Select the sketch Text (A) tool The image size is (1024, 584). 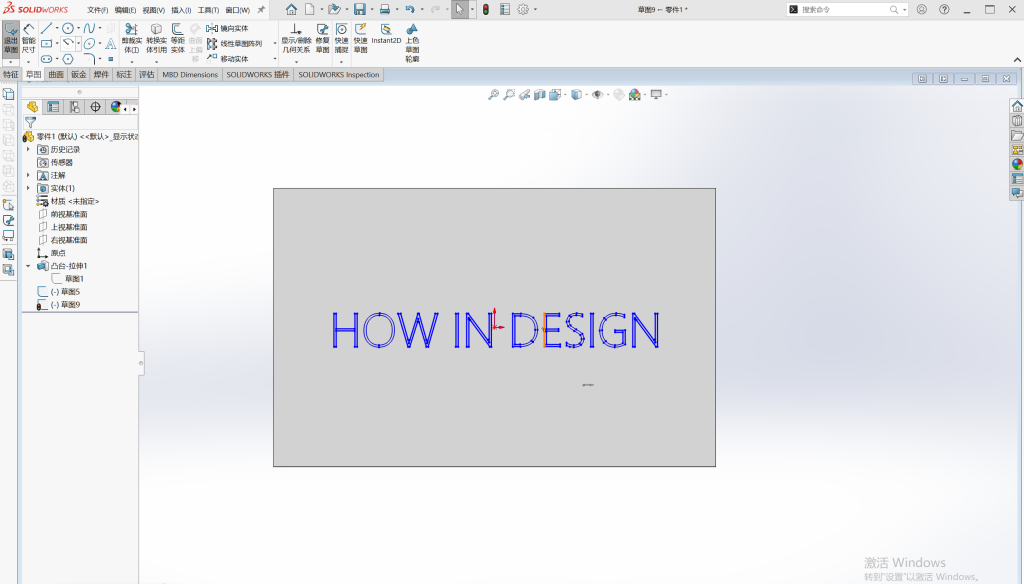[110, 44]
